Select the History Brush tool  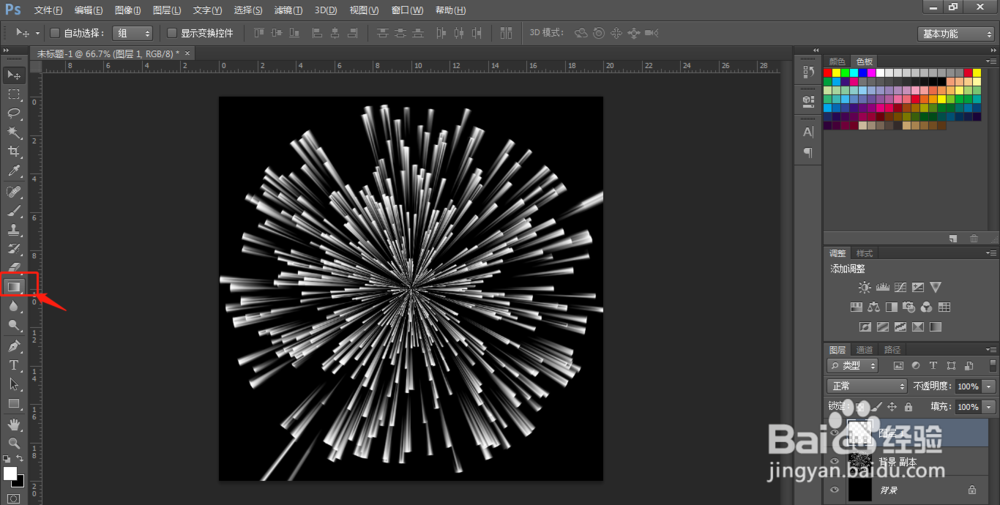click(13, 249)
